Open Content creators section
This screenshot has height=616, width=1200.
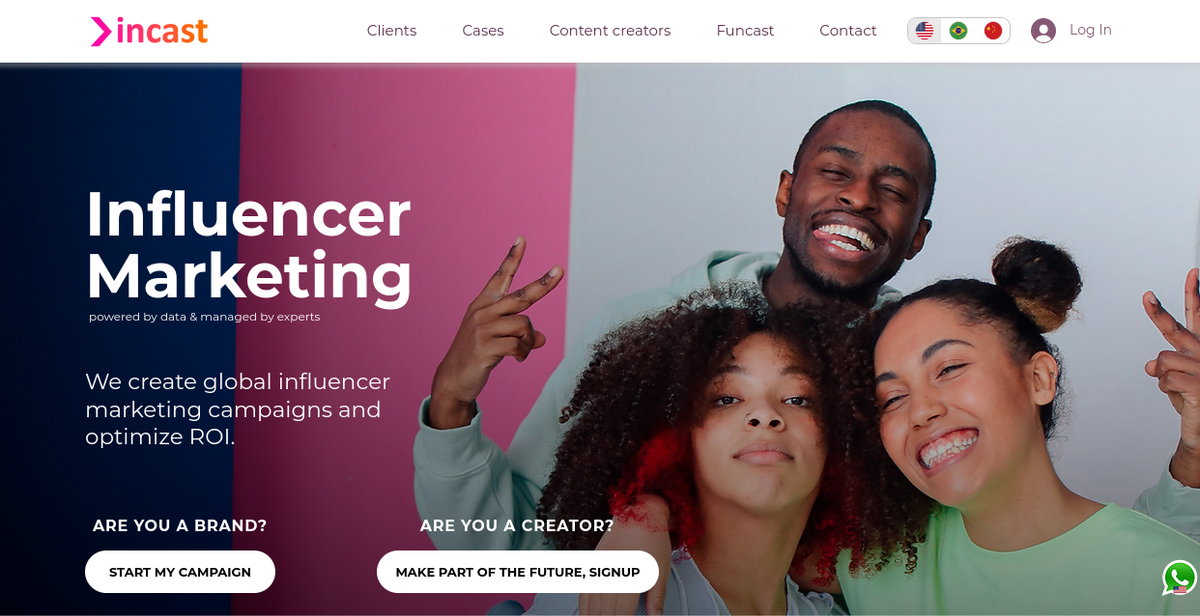pyautogui.click(x=610, y=31)
